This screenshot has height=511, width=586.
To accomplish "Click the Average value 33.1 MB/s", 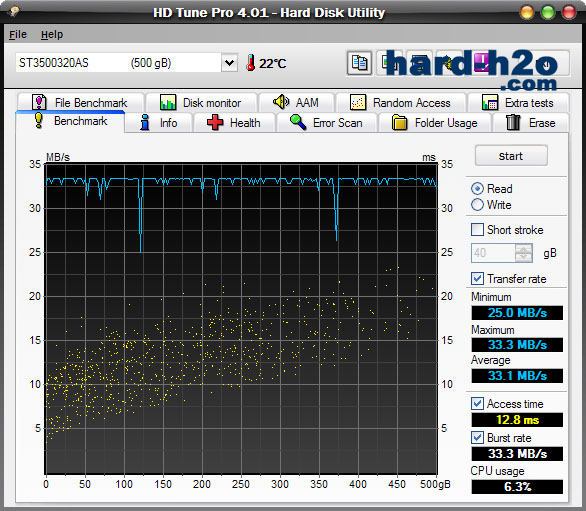I will tap(517, 376).
